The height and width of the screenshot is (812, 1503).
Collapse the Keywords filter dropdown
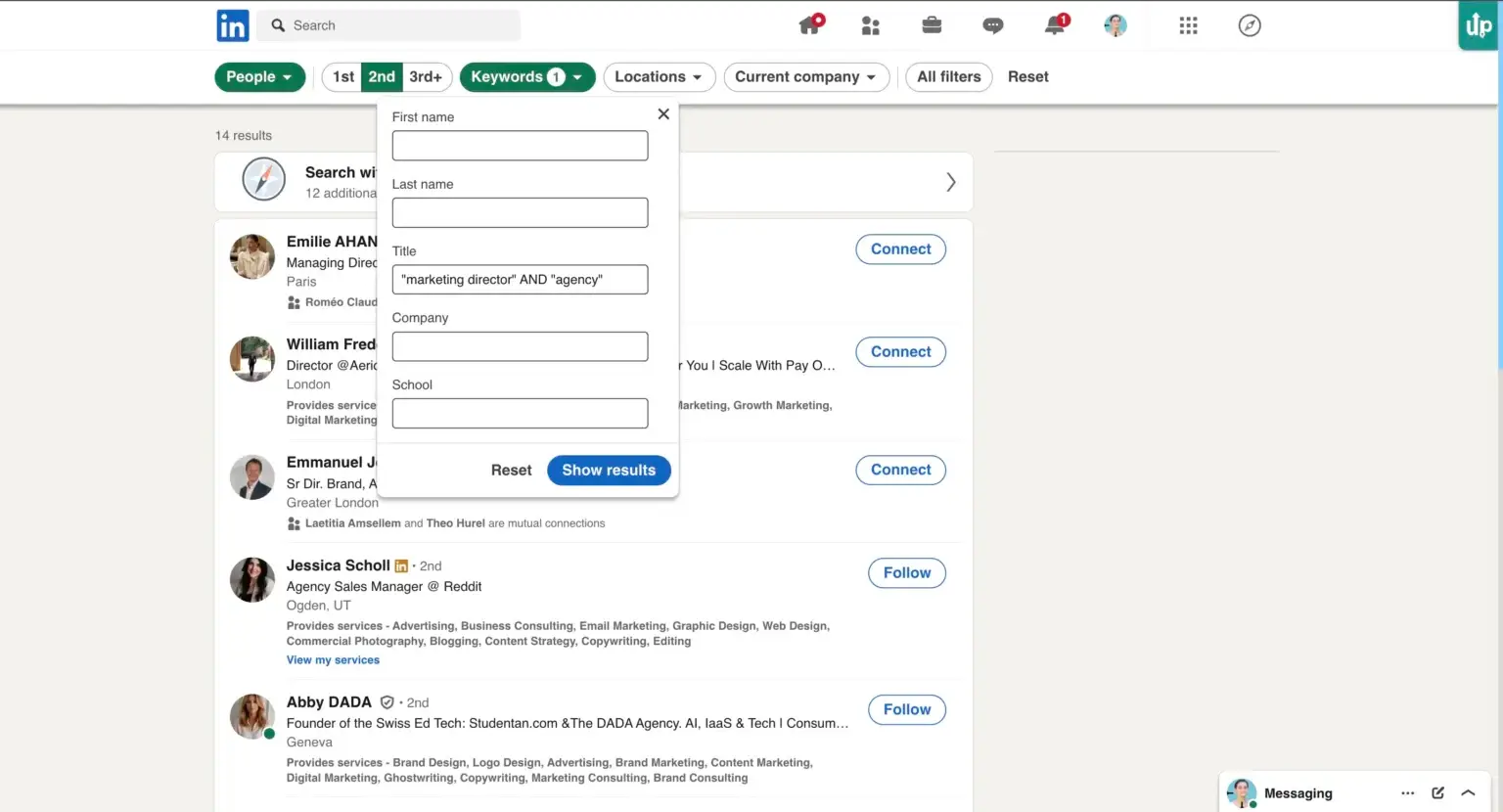[526, 77]
